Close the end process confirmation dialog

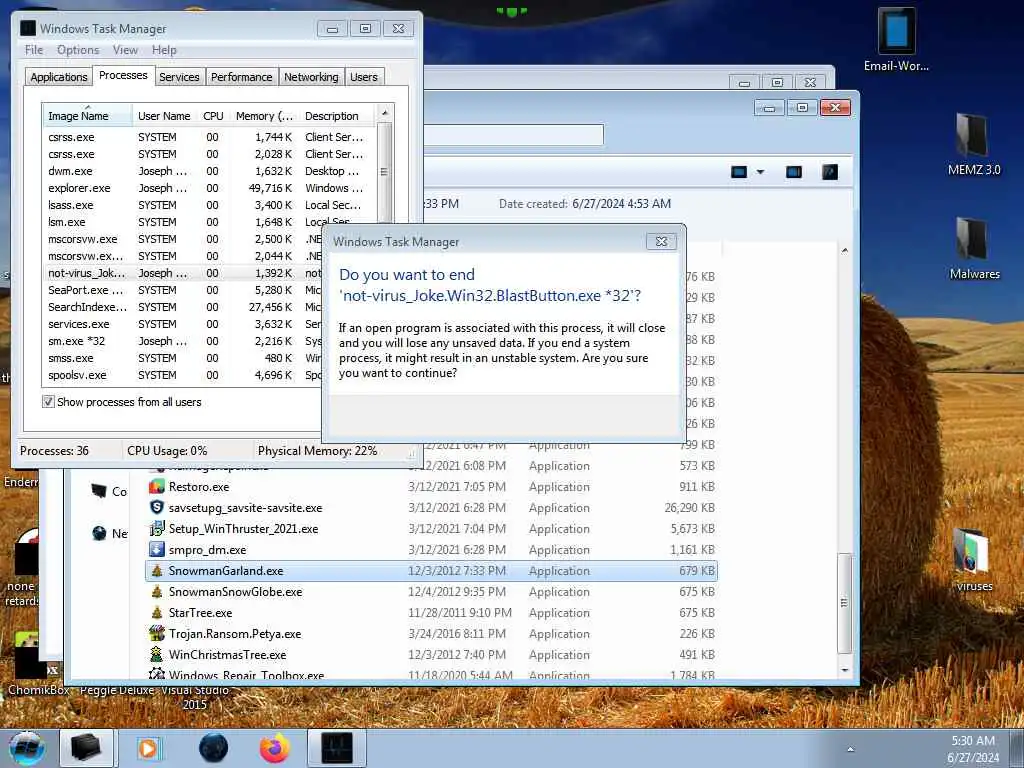(x=661, y=241)
